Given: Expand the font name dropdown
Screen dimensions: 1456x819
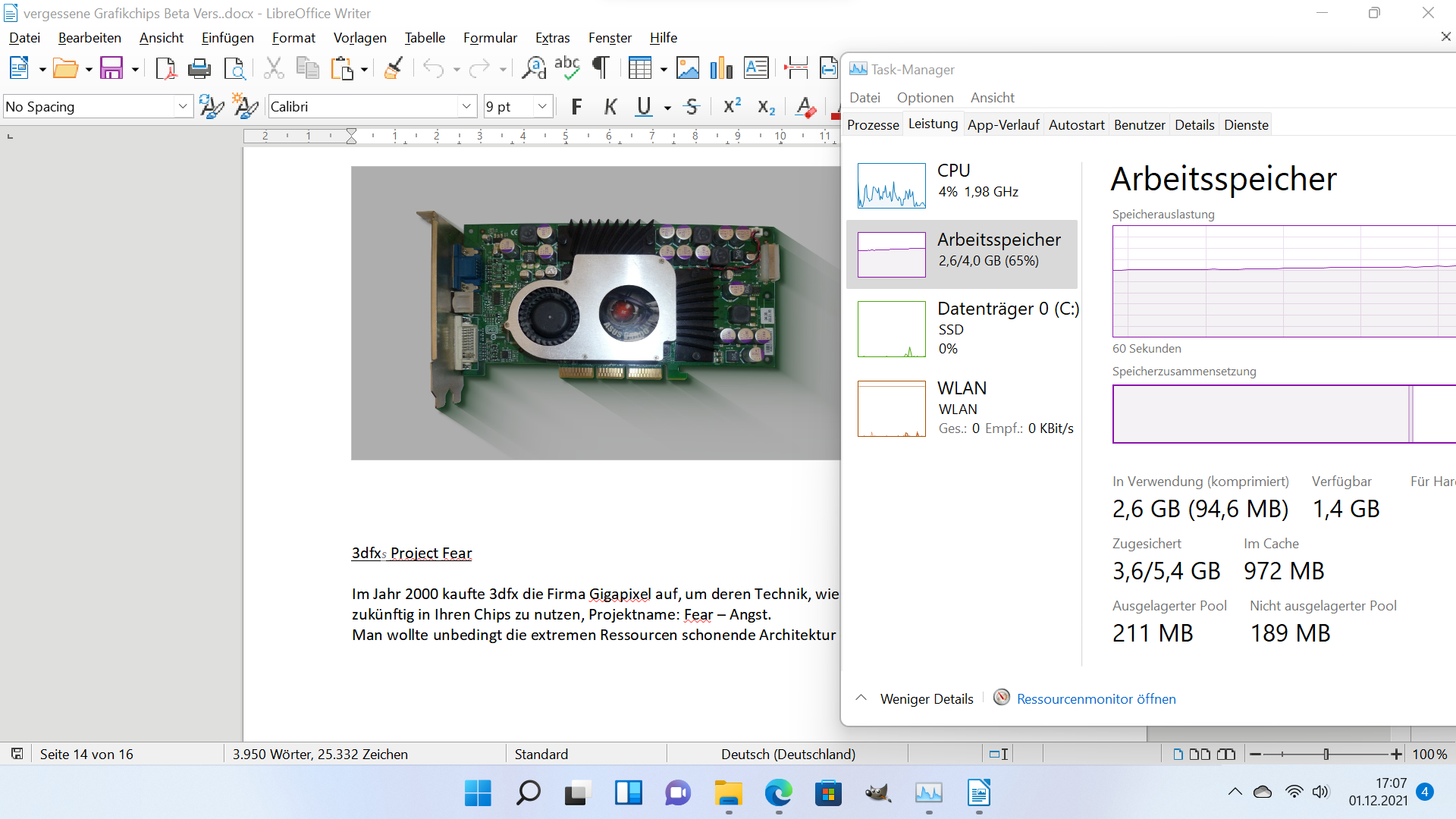Looking at the screenshot, I should 466,107.
